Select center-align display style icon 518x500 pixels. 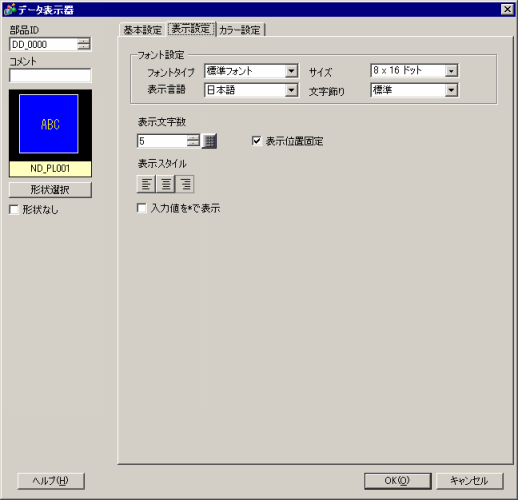point(166,184)
